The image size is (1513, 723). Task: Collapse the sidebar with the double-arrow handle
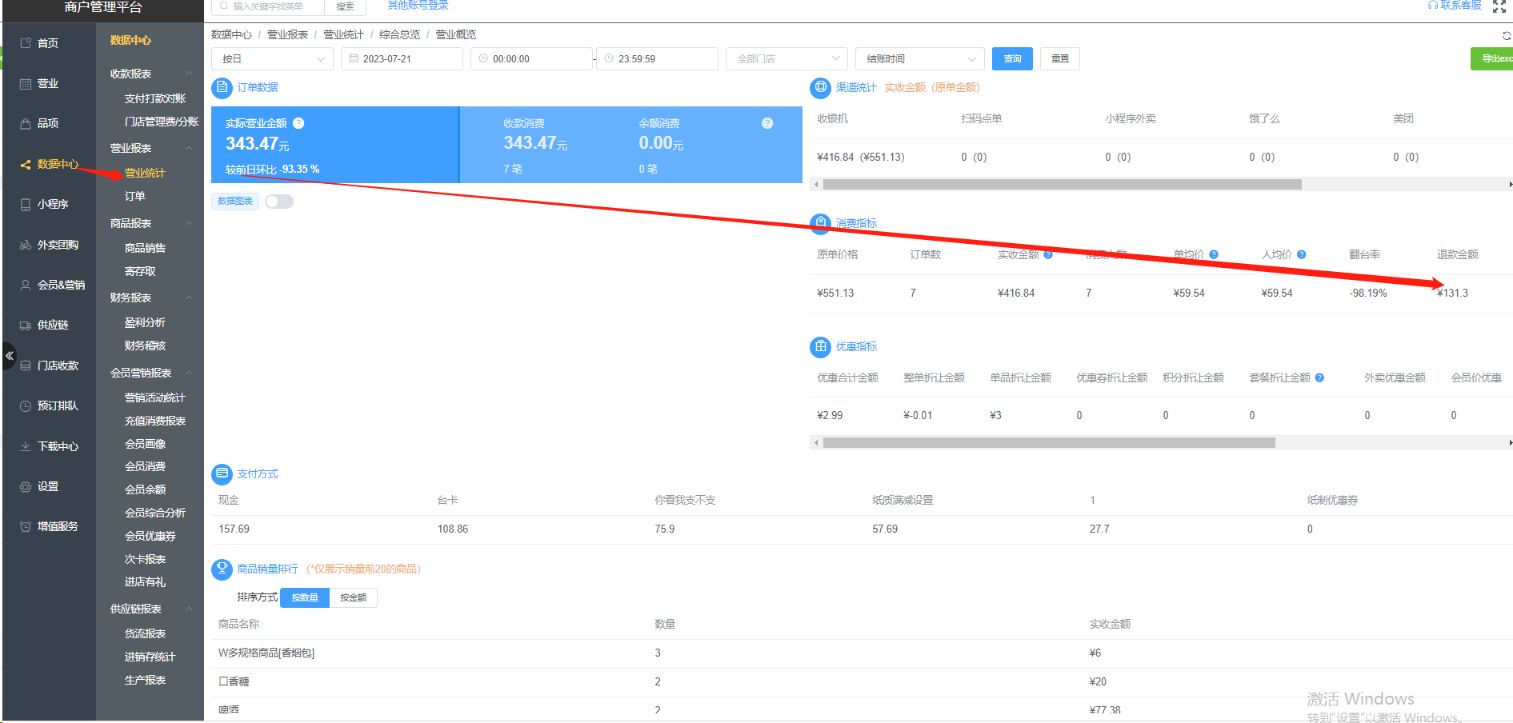(x=9, y=355)
